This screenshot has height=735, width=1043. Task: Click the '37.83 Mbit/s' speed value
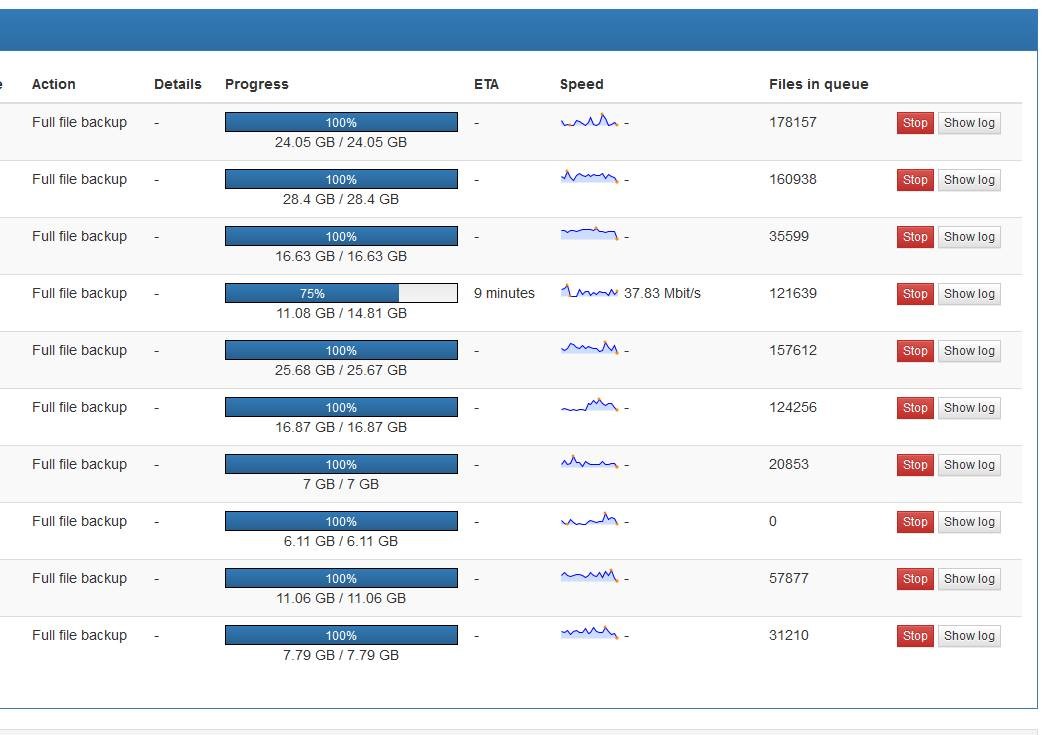coord(663,293)
